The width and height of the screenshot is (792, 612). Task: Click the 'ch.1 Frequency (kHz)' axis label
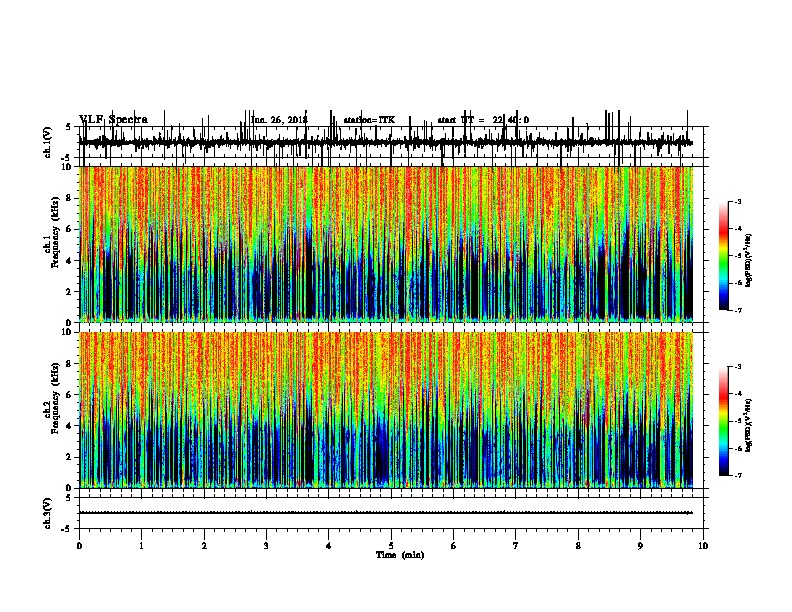(x=52, y=232)
